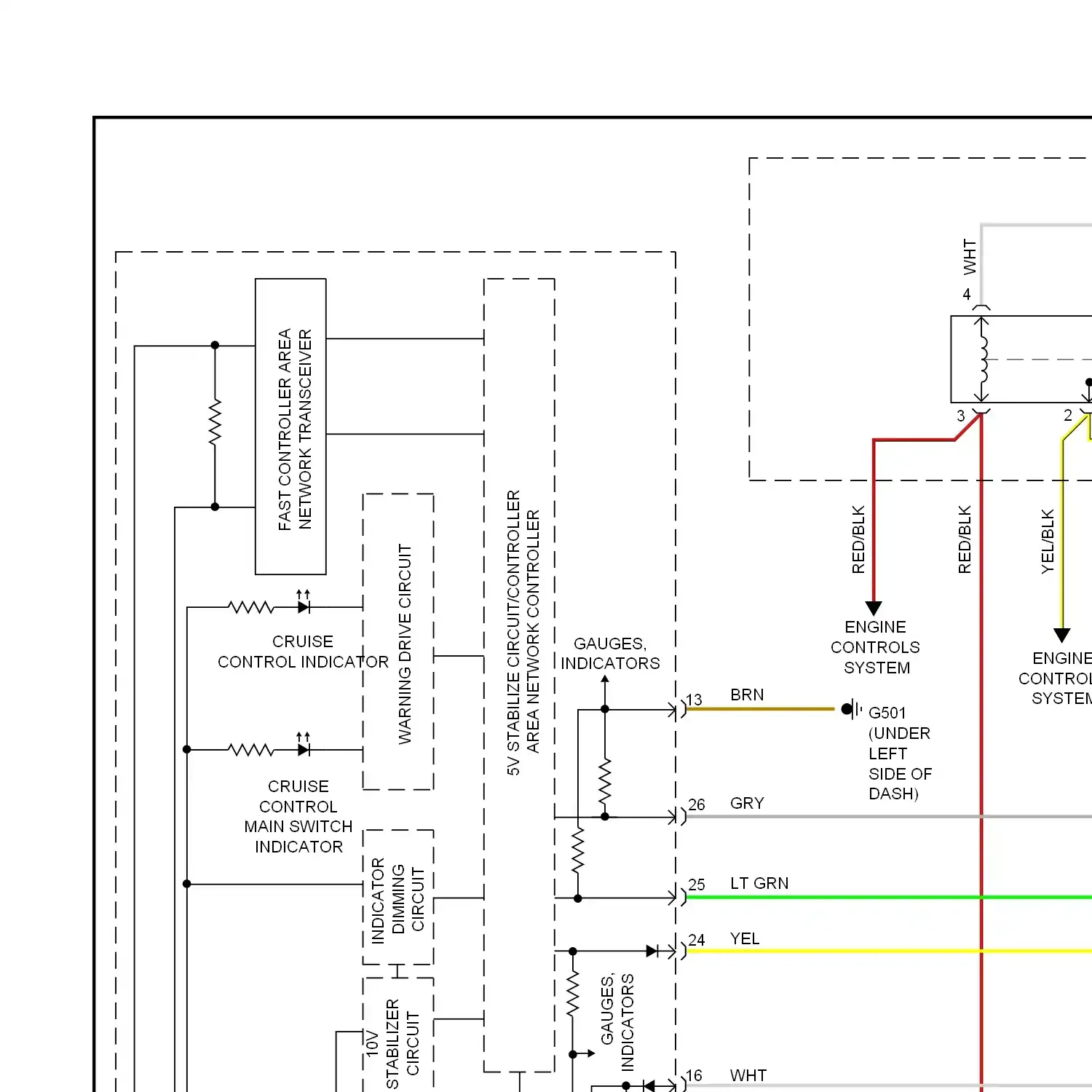Click the relay coil symbol below pin 4
The width and height of the screenshot is (1092, 1092).
point(983,359)
